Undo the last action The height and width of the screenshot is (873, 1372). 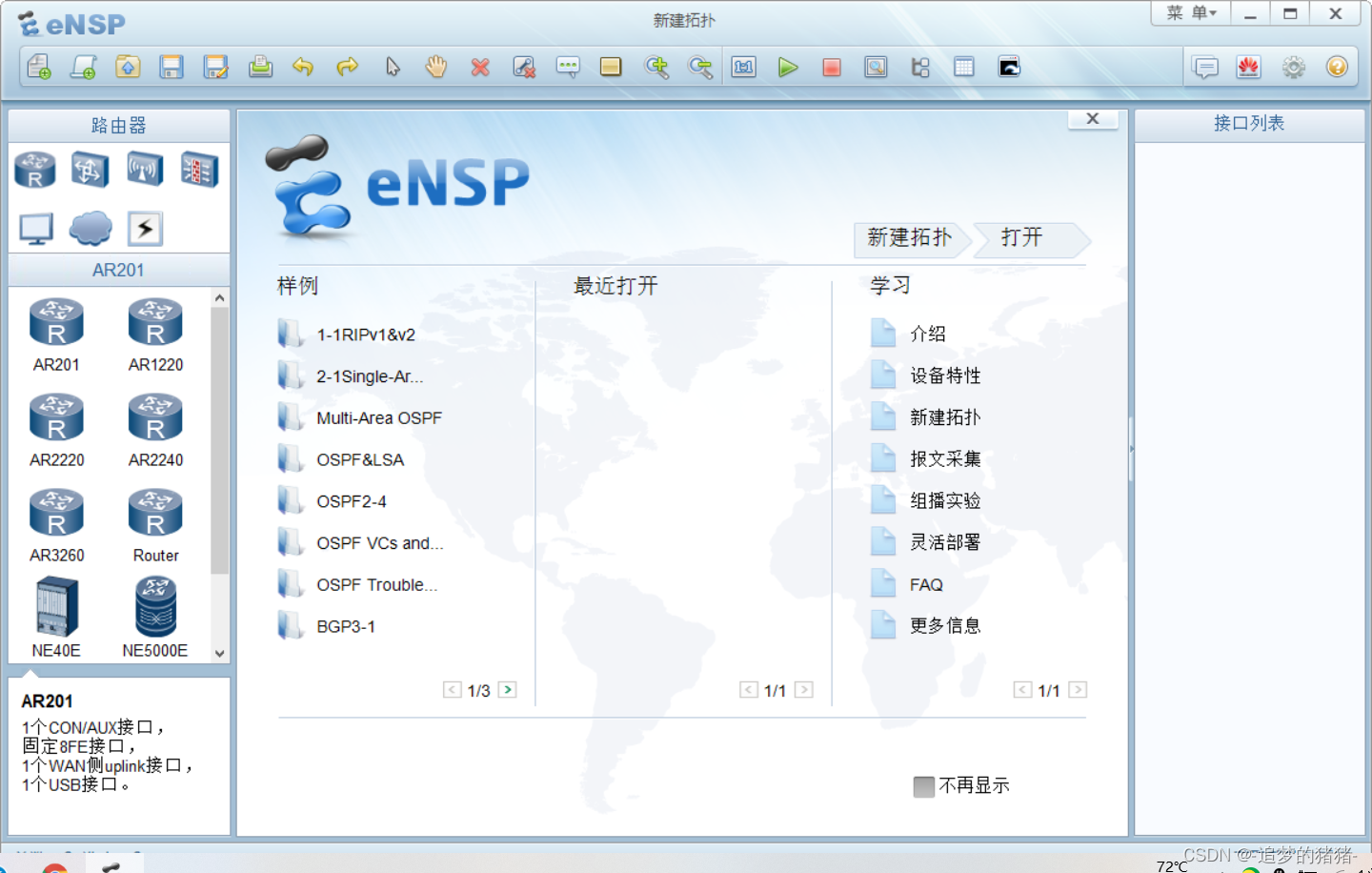(x=303, y=67)
